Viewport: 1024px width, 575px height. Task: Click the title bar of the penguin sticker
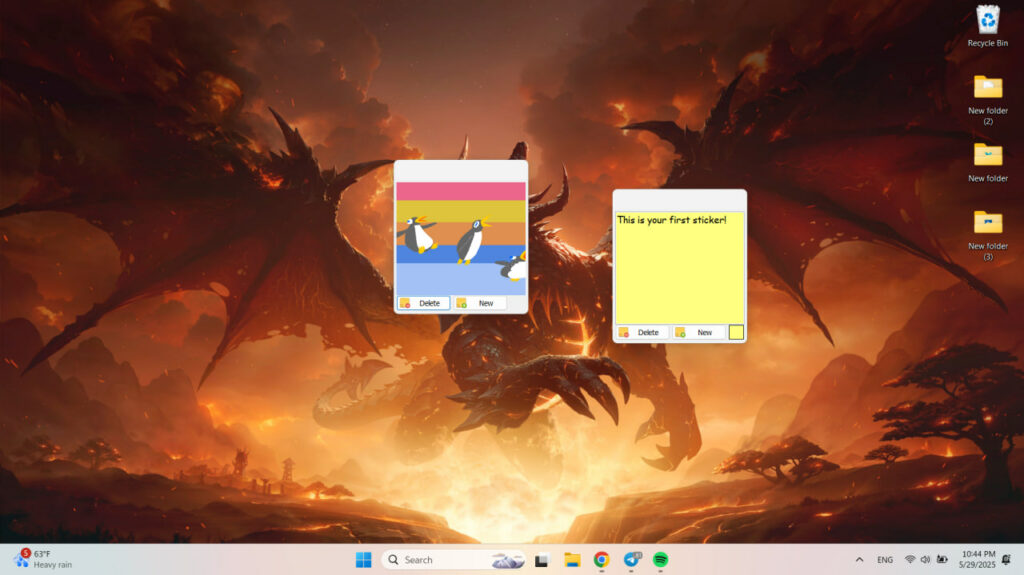(461, 171)
